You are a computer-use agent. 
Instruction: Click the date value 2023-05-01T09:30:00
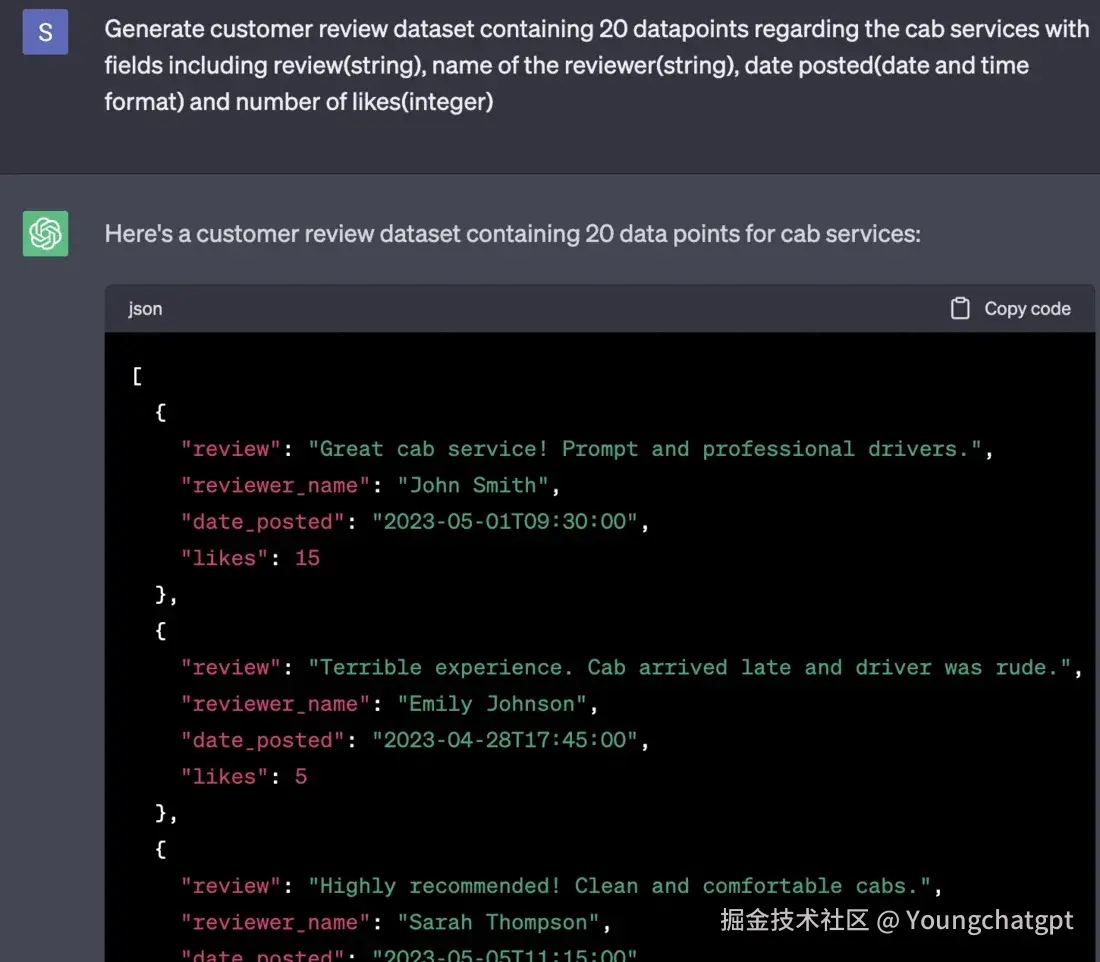[x=505, y=522]
